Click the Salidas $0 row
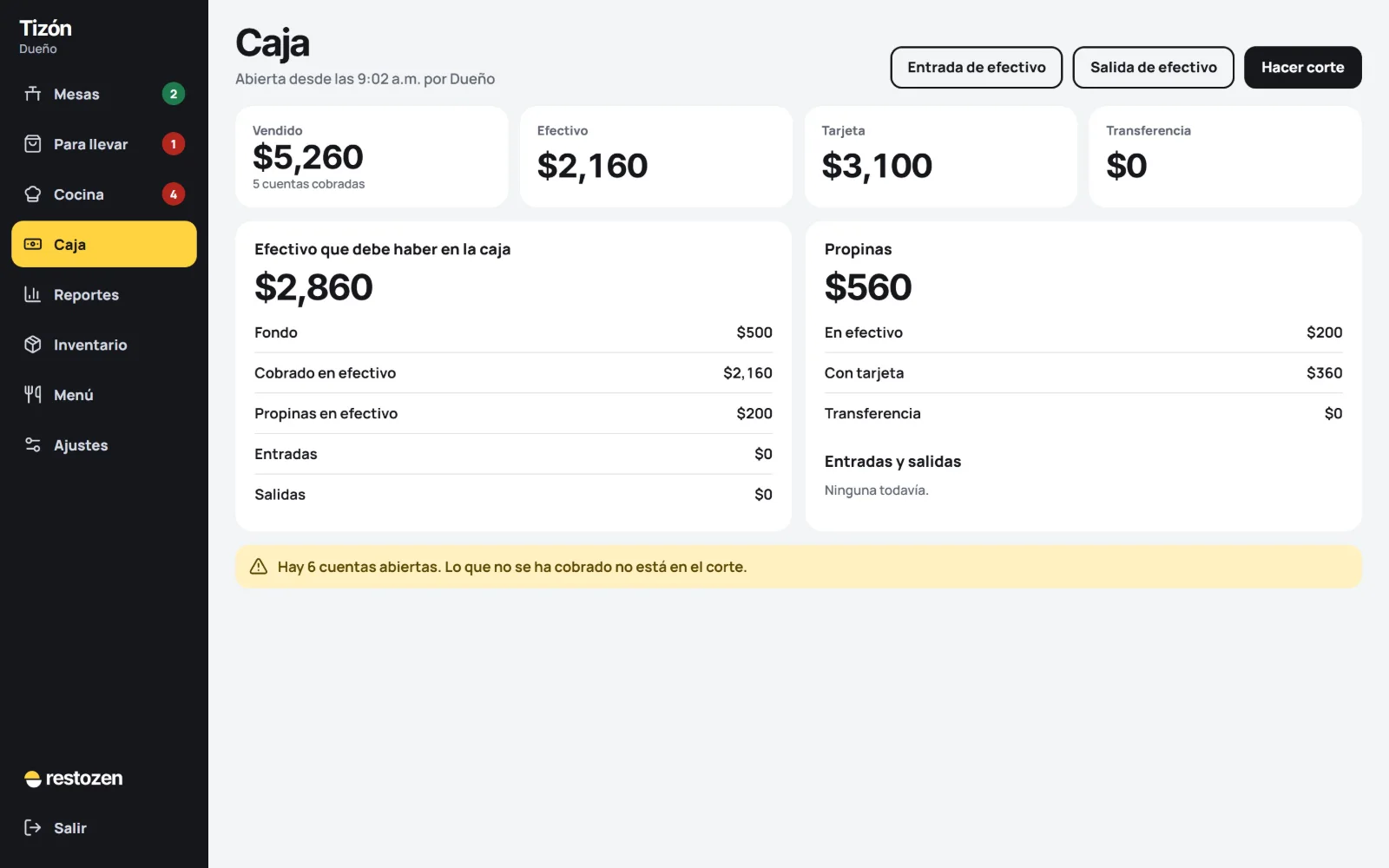This screenshot has height=868, width=1389. click(513, 495)
